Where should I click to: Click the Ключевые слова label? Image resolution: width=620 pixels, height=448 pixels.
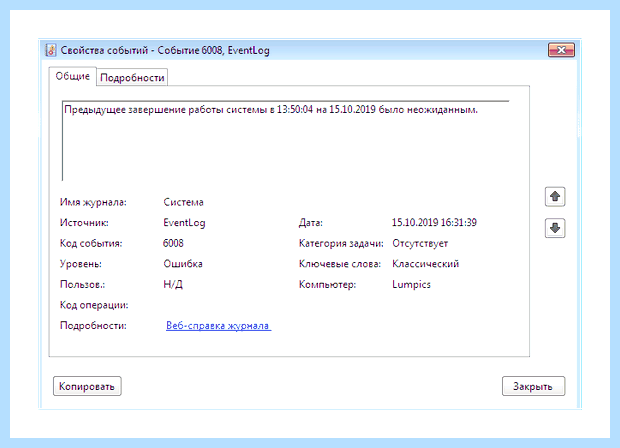340,264
